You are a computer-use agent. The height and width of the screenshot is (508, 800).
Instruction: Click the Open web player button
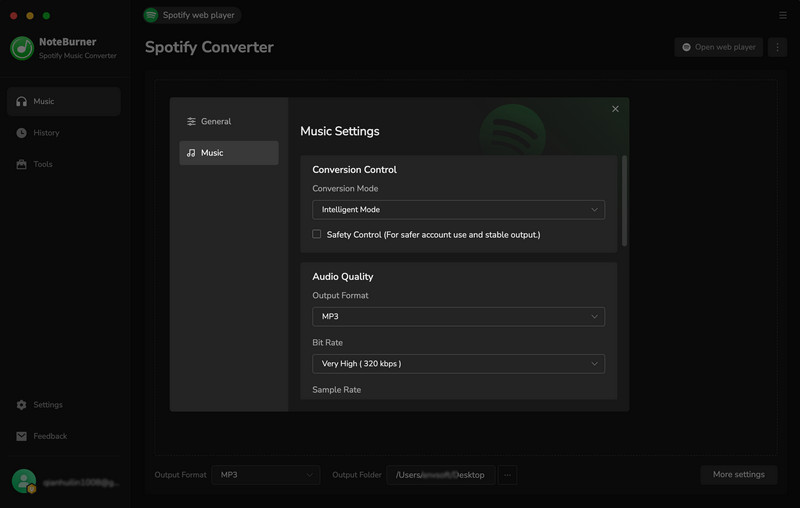pyautogui.click(x=718, y=47)
